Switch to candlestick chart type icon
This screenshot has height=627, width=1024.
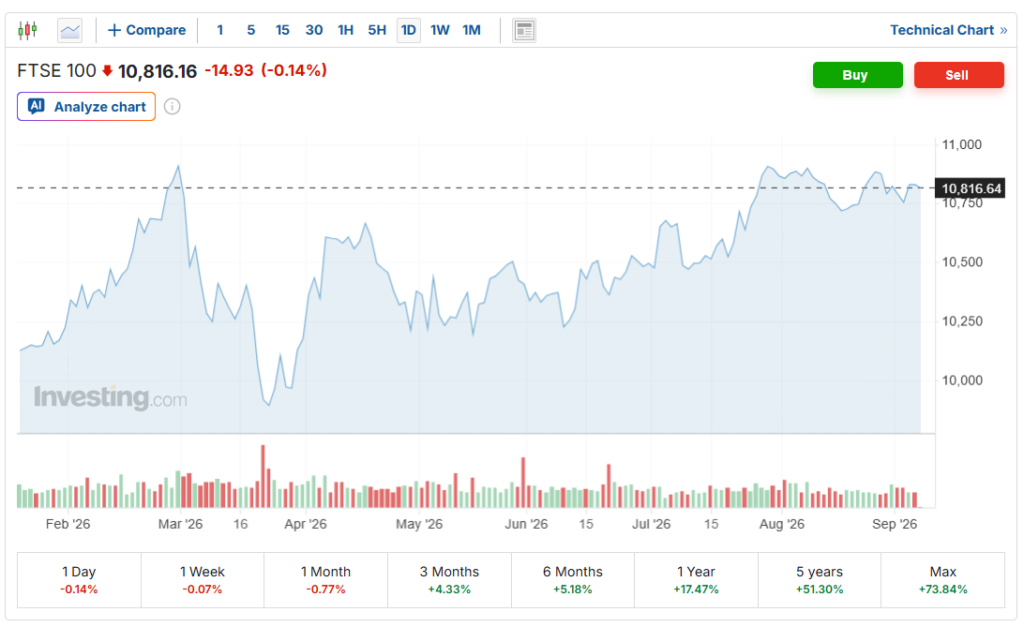(27, 30)
